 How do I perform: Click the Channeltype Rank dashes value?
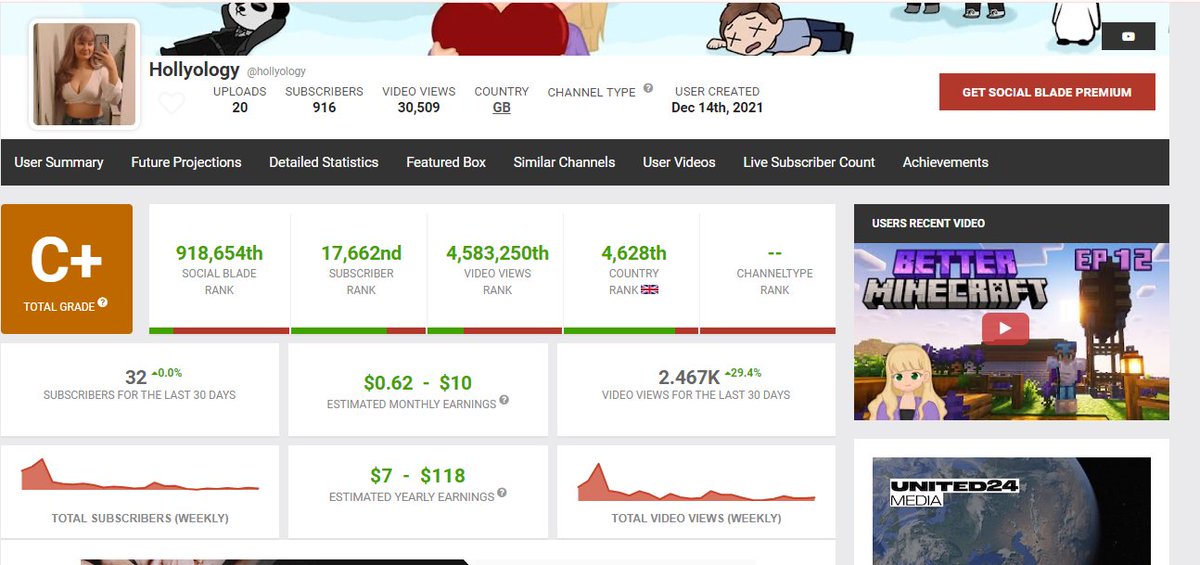tap(774, 253)
